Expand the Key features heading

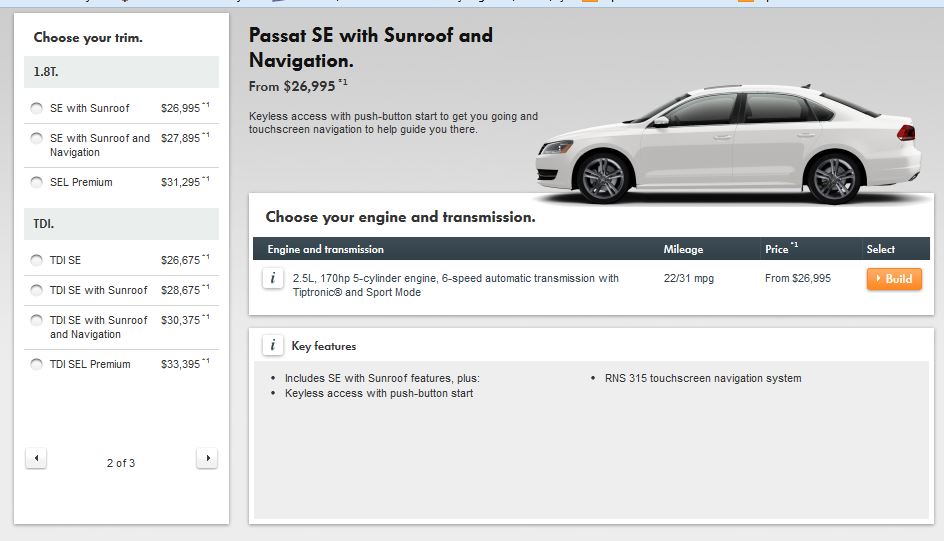[x=324, y=346]
